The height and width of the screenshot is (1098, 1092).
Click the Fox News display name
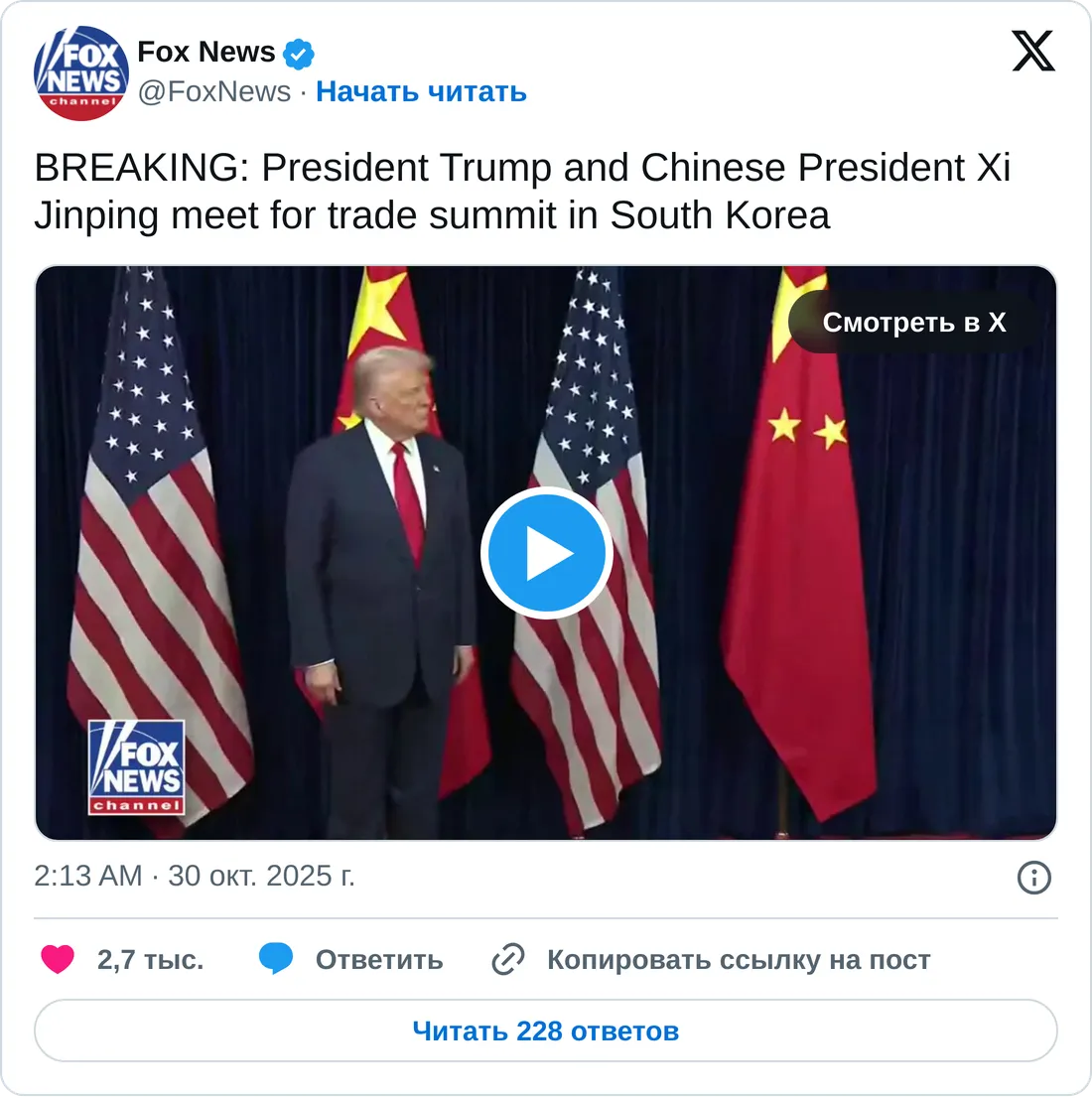[205, 52]
